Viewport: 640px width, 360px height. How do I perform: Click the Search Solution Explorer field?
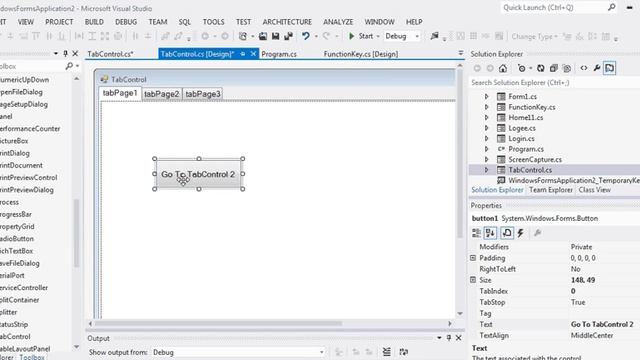pos(554,82)
